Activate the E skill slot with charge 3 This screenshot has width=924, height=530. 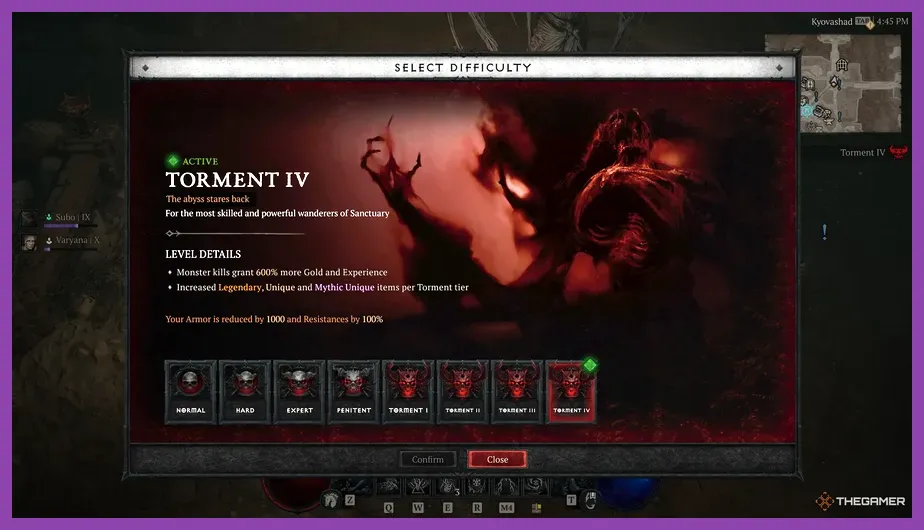pyautogui.click(x=448, y=486)
